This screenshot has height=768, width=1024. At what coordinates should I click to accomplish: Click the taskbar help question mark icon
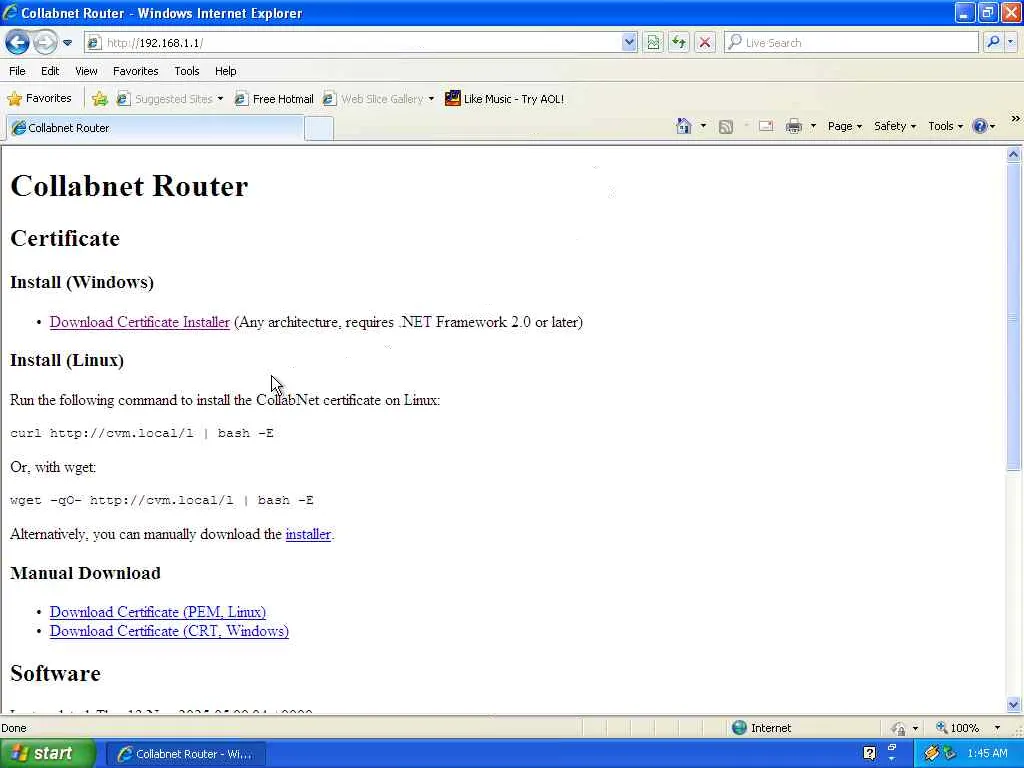[x=869, y=753]
